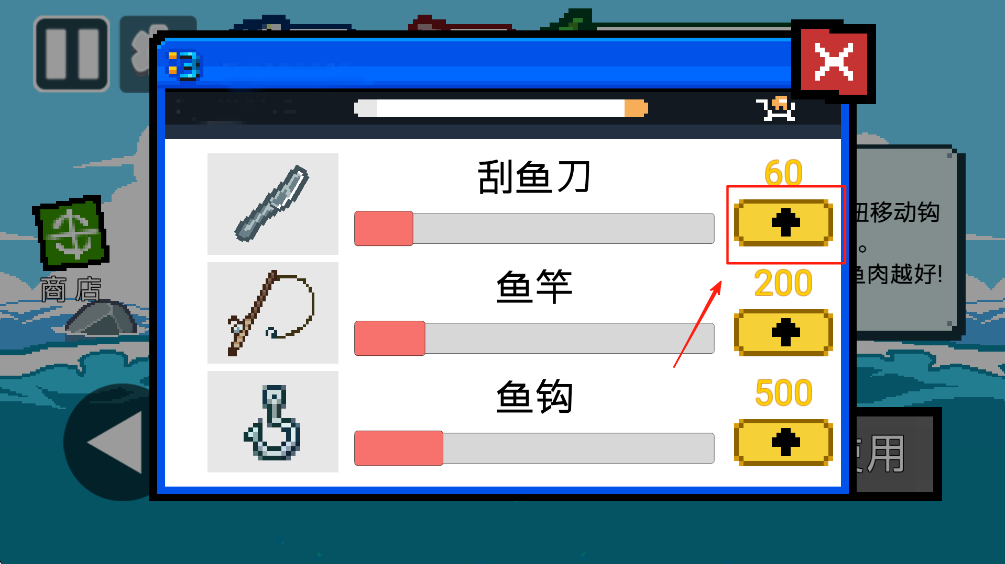Upgrade 鱼竿 with the yellow arrow button
The height and width of the screenshot is (564, 1005).
click(x=783, y=333)
